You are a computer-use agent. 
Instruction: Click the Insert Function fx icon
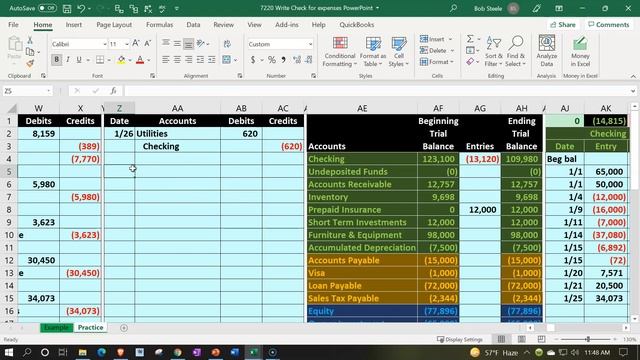[113, 91]
